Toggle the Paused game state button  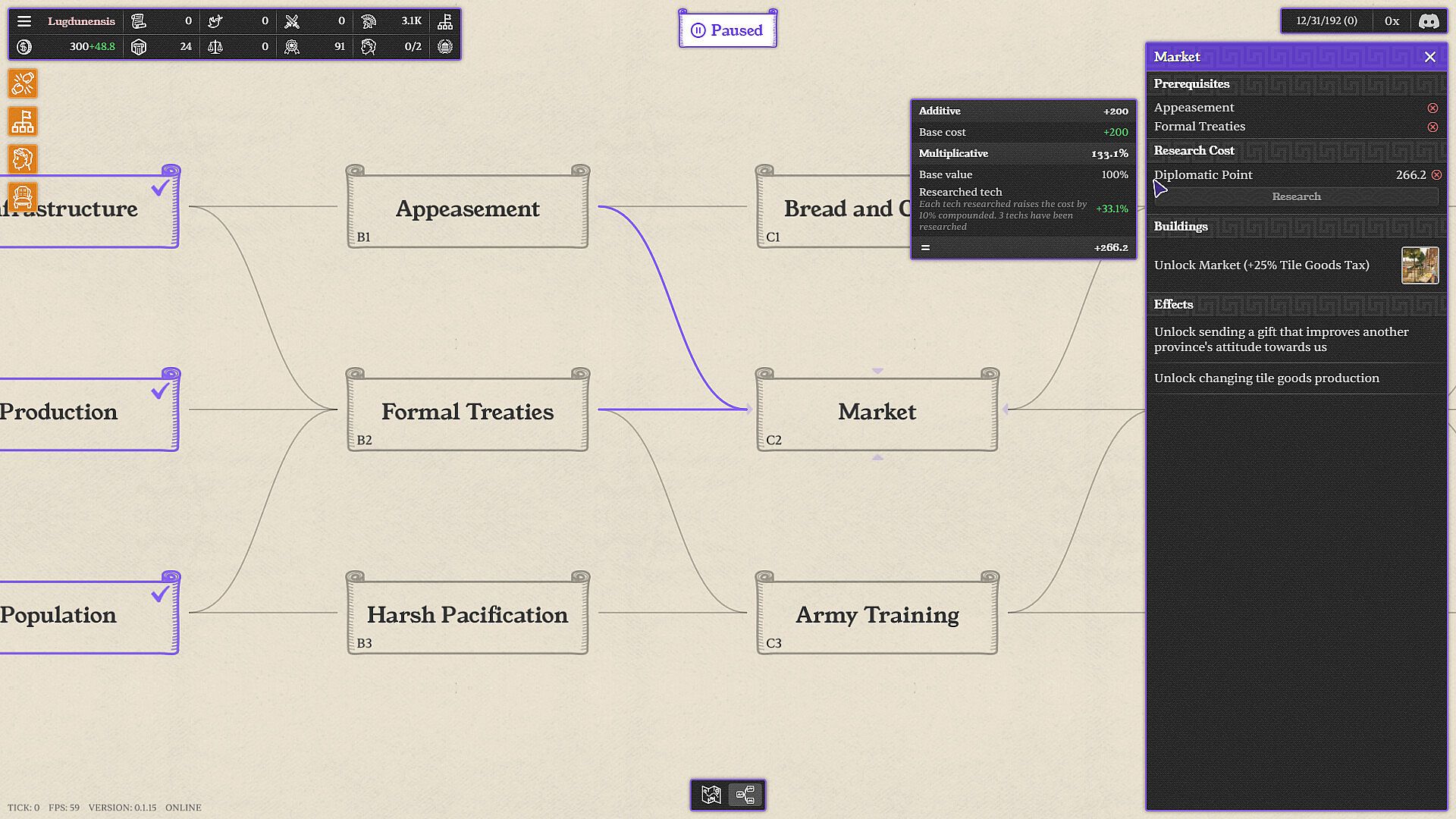tap(727, 30)
